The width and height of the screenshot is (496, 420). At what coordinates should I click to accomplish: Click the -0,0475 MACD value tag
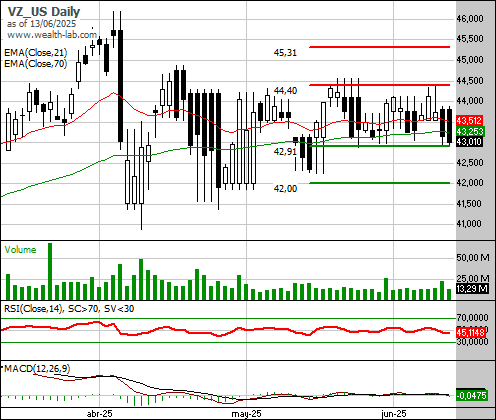click(x=471, y=396)
